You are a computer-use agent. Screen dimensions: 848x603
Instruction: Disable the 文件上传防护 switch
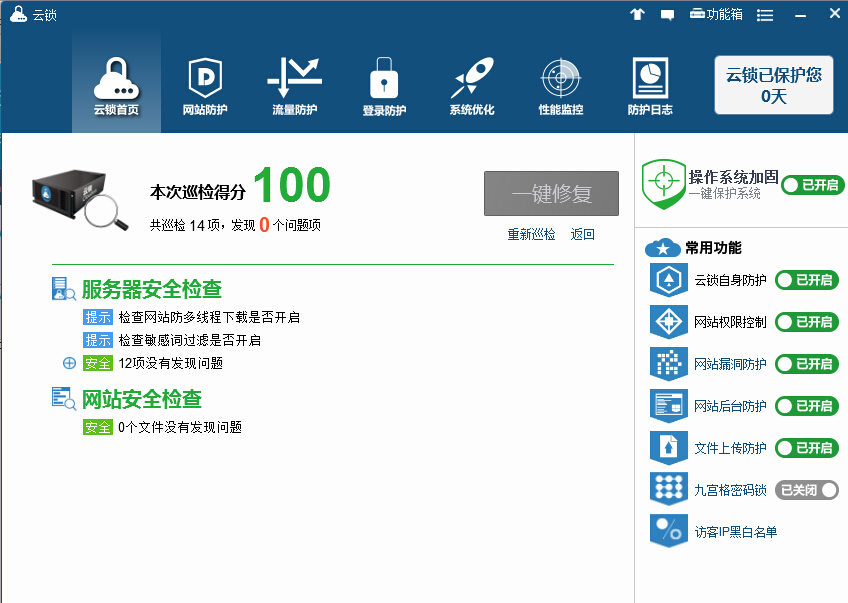pos(806,448)
